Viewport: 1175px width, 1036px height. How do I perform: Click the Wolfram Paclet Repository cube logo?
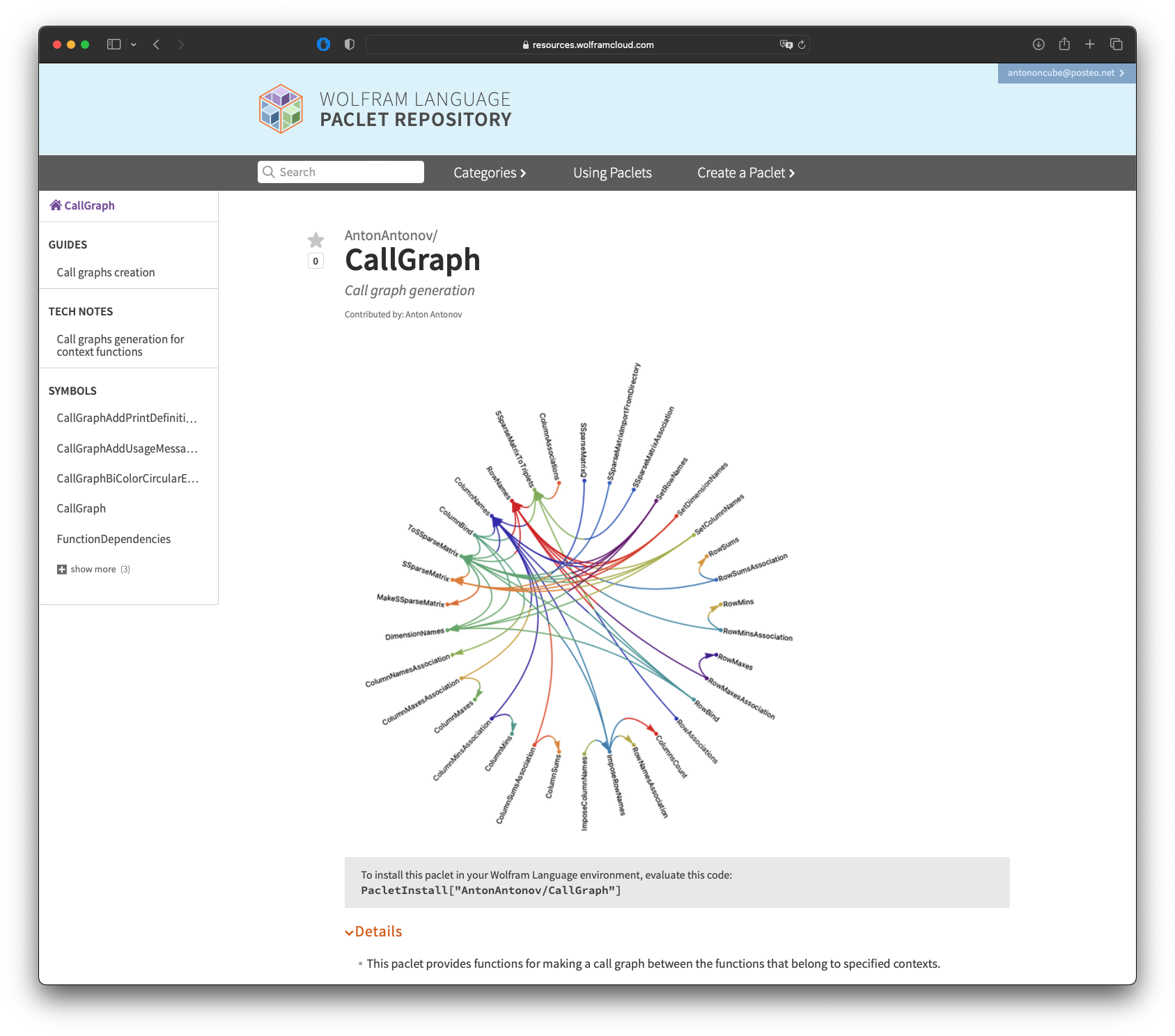point(281,109)
